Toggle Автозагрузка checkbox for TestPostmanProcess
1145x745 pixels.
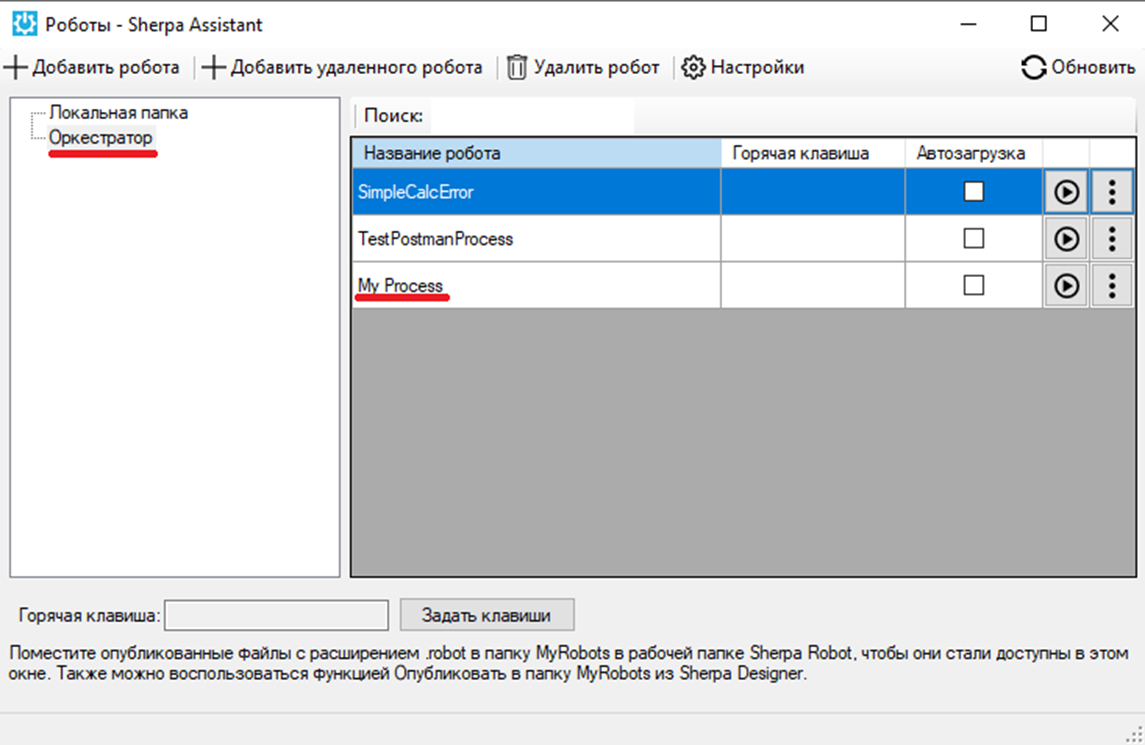click(973, 238)
